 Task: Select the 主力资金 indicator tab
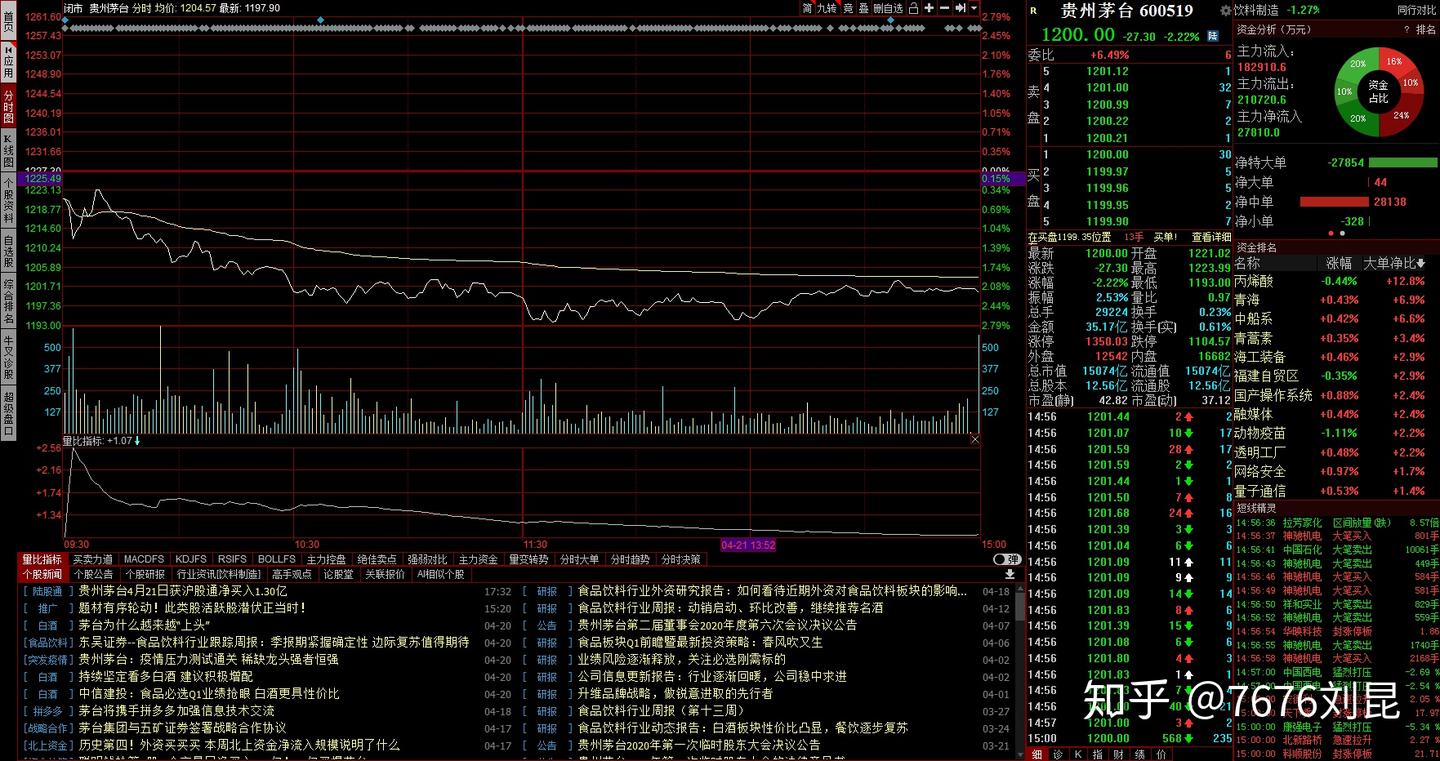coord(478,559)
